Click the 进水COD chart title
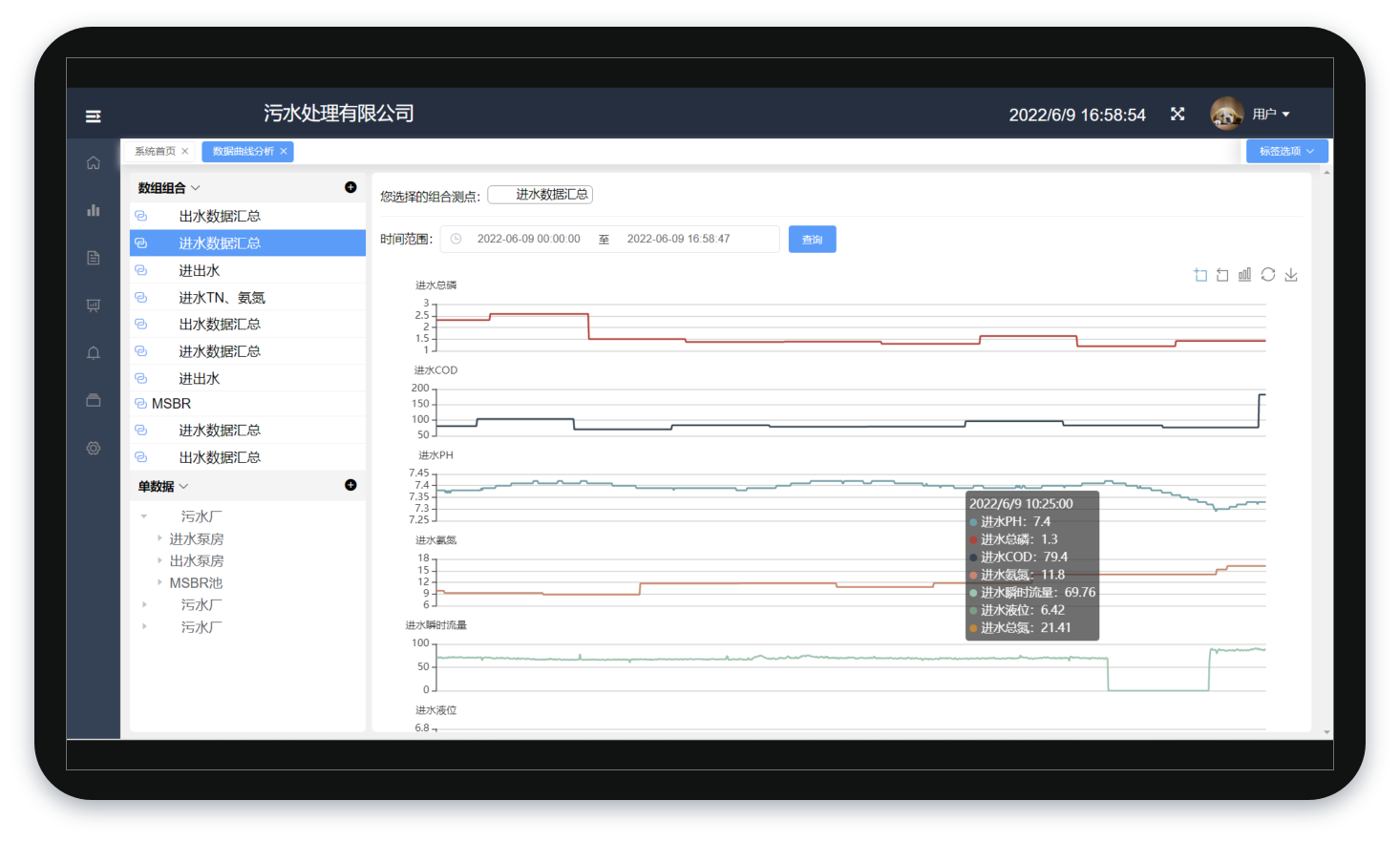This screenshot has height=842, width=1400. coord(436,370)
